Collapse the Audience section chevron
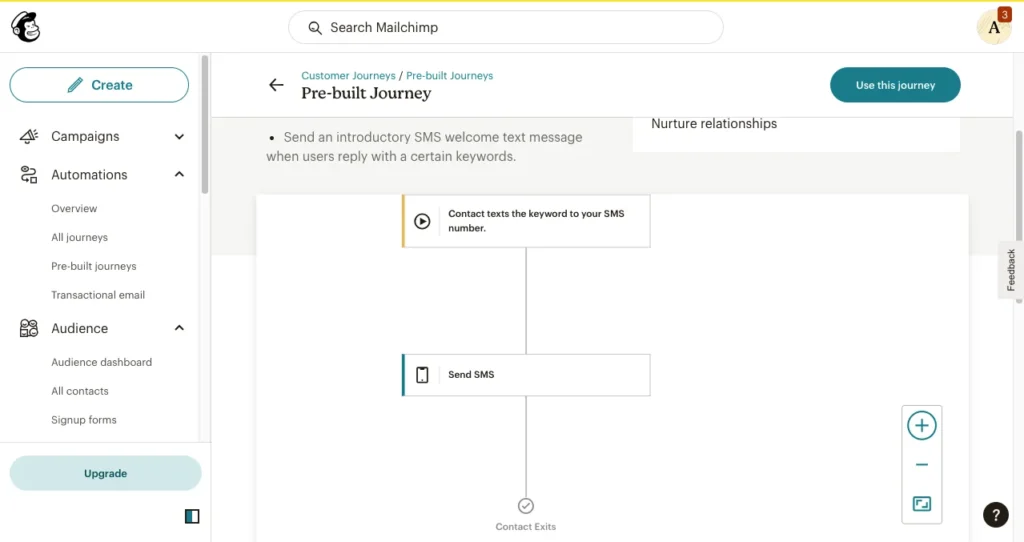The width and height of the screenshot is (1024, 542). [179, 328]
